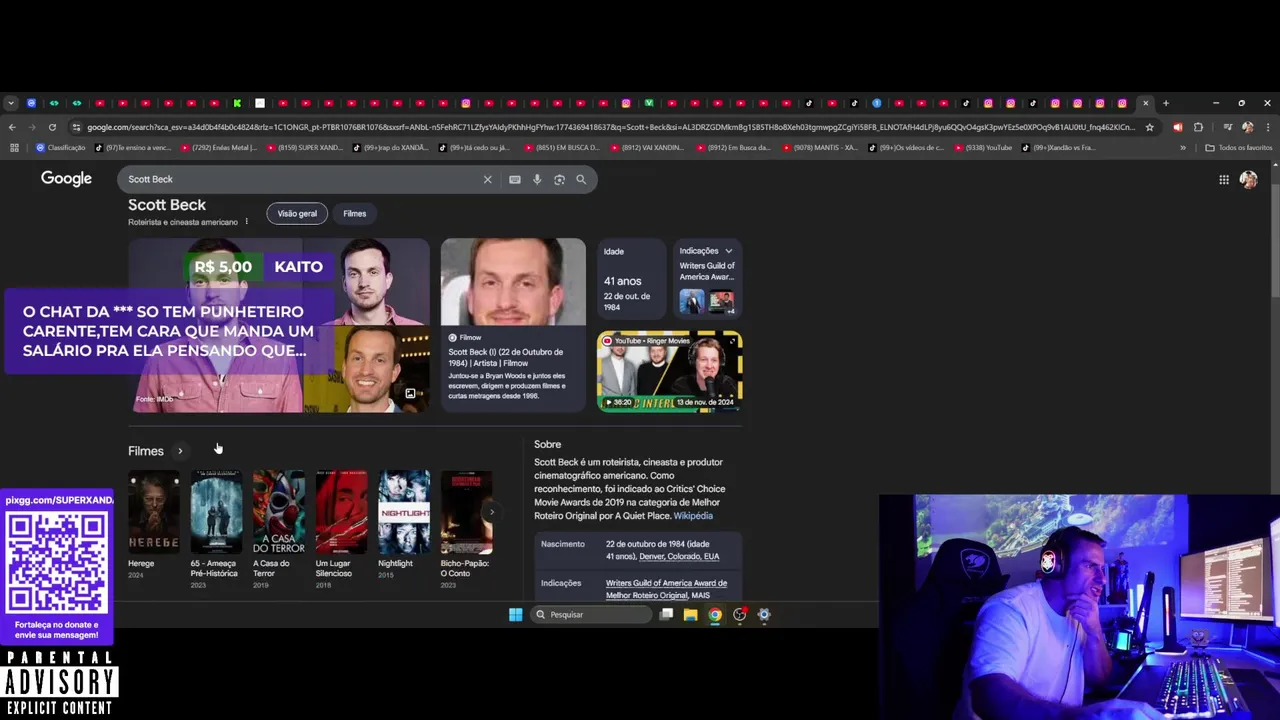The width and height of the screenshot is (1280, 720).
Task: Search by image with Google Lens icon
Action: pos(559,179)
